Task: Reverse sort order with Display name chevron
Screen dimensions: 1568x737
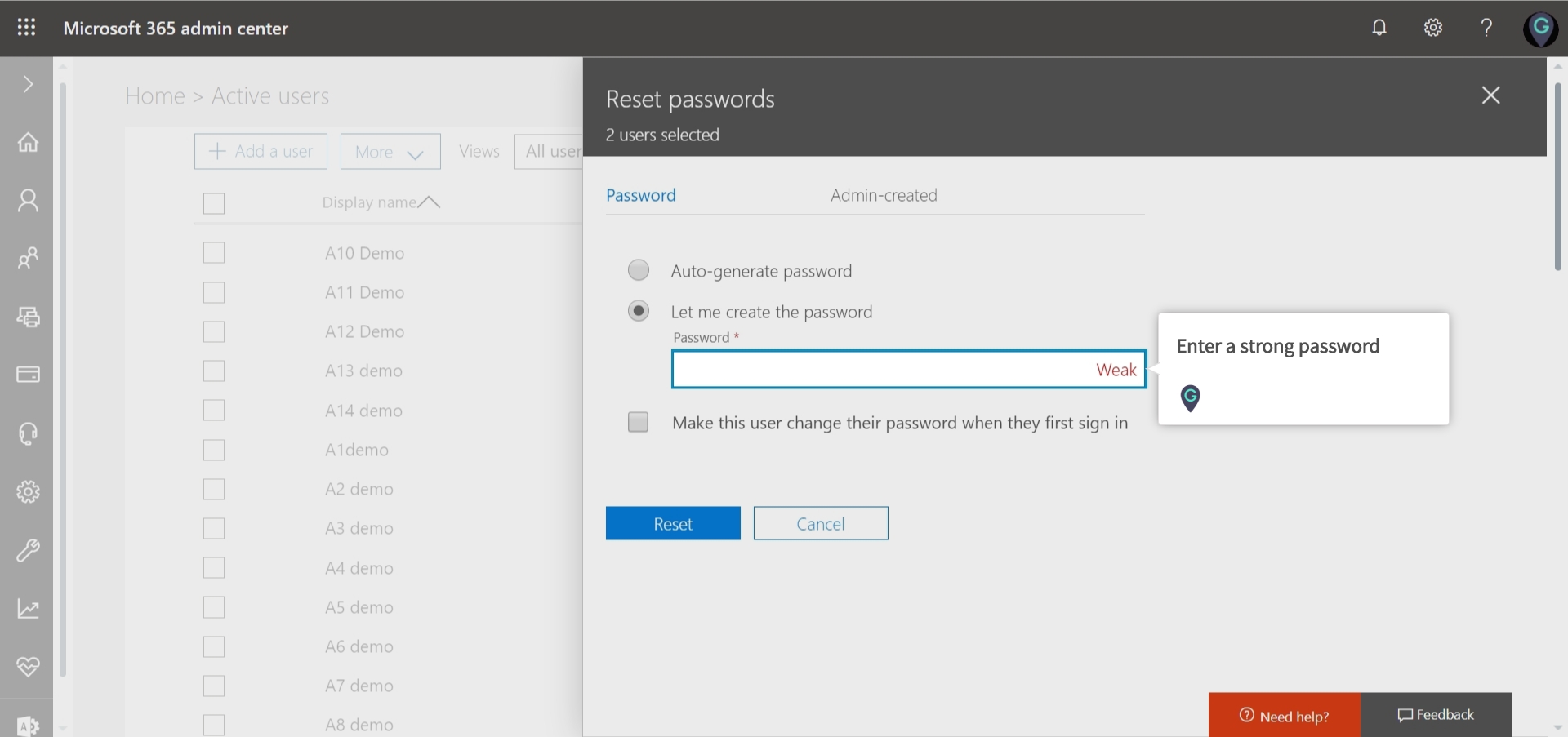Action: click(430, 202)
